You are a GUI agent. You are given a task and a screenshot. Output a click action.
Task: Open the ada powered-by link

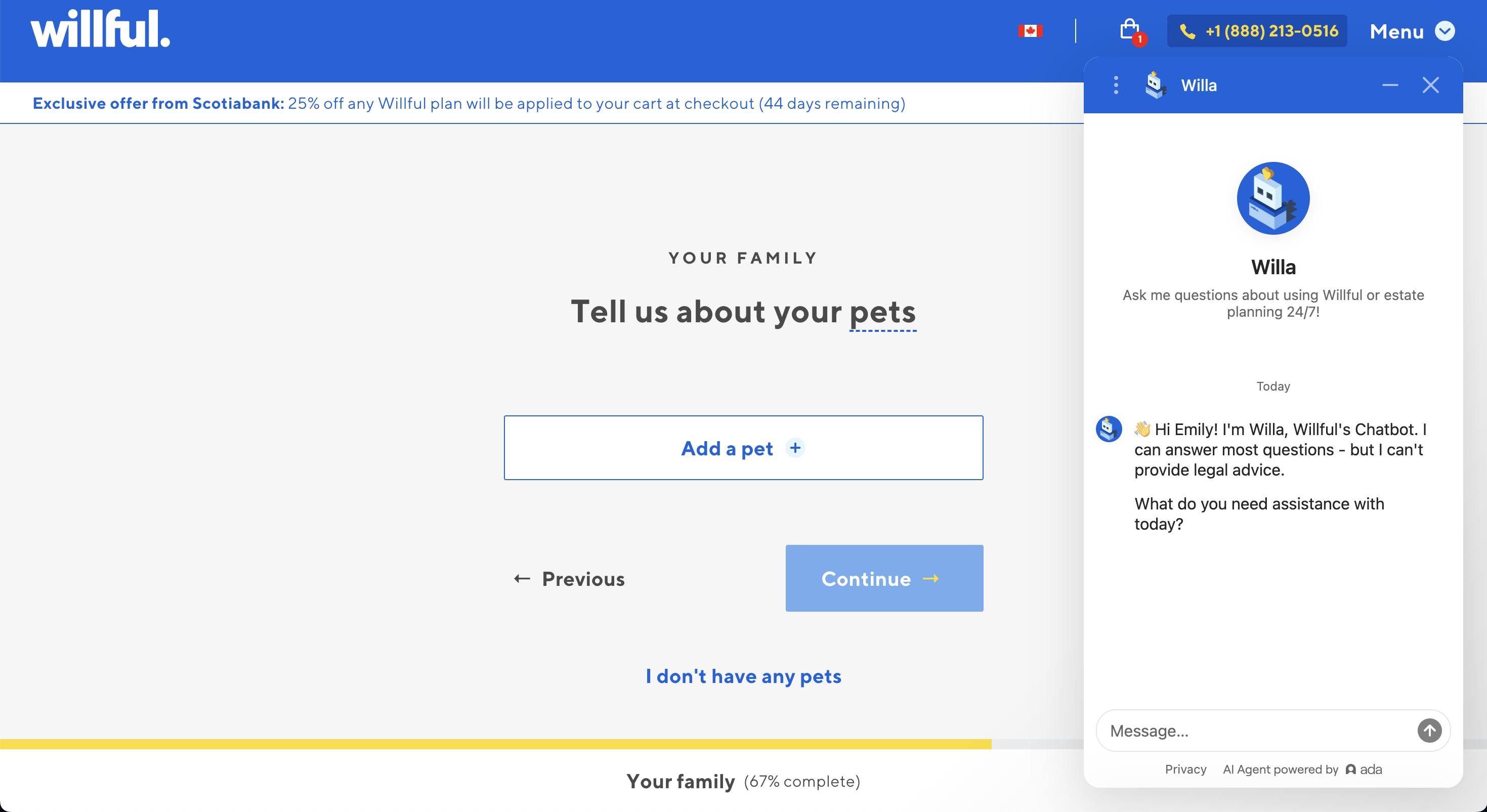pos(1364,770)
